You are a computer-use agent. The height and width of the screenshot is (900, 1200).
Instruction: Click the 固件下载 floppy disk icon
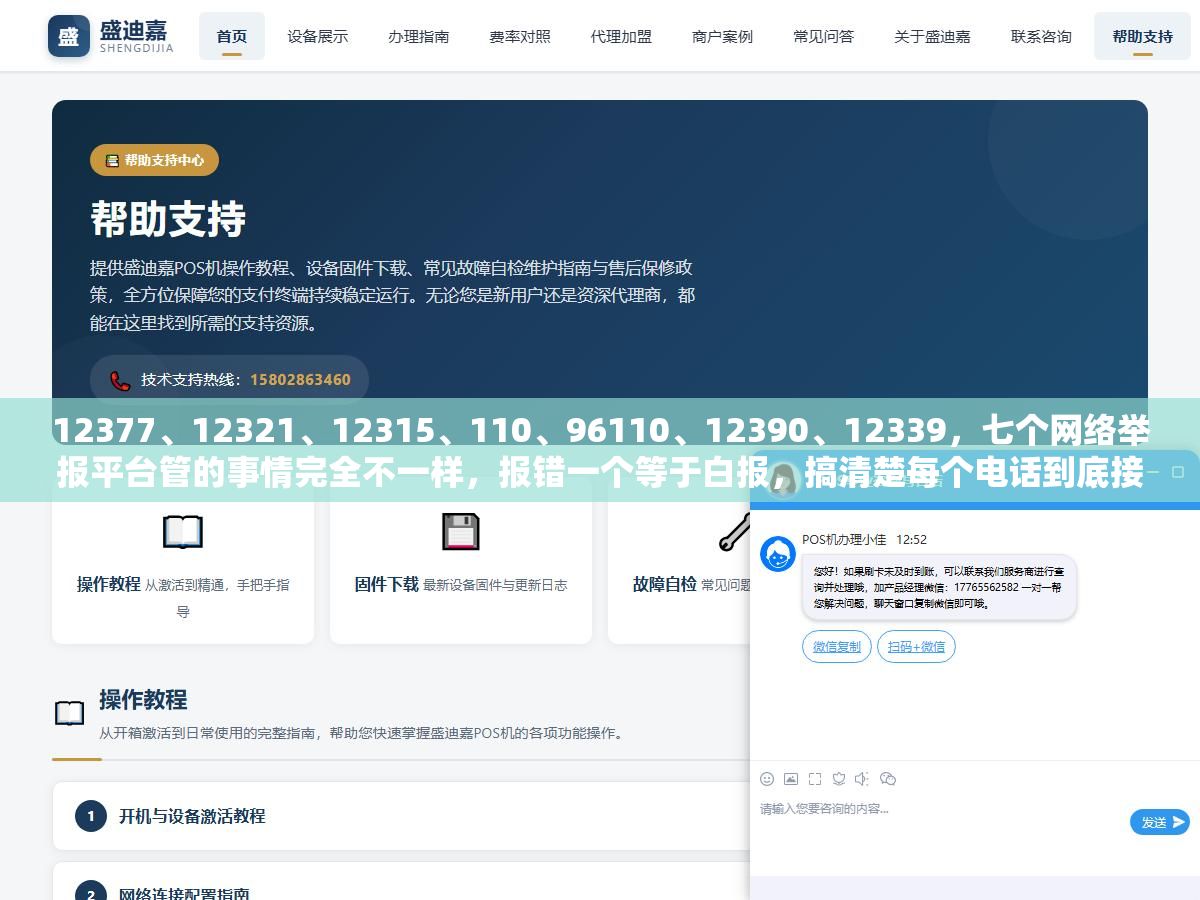[461, 532]
